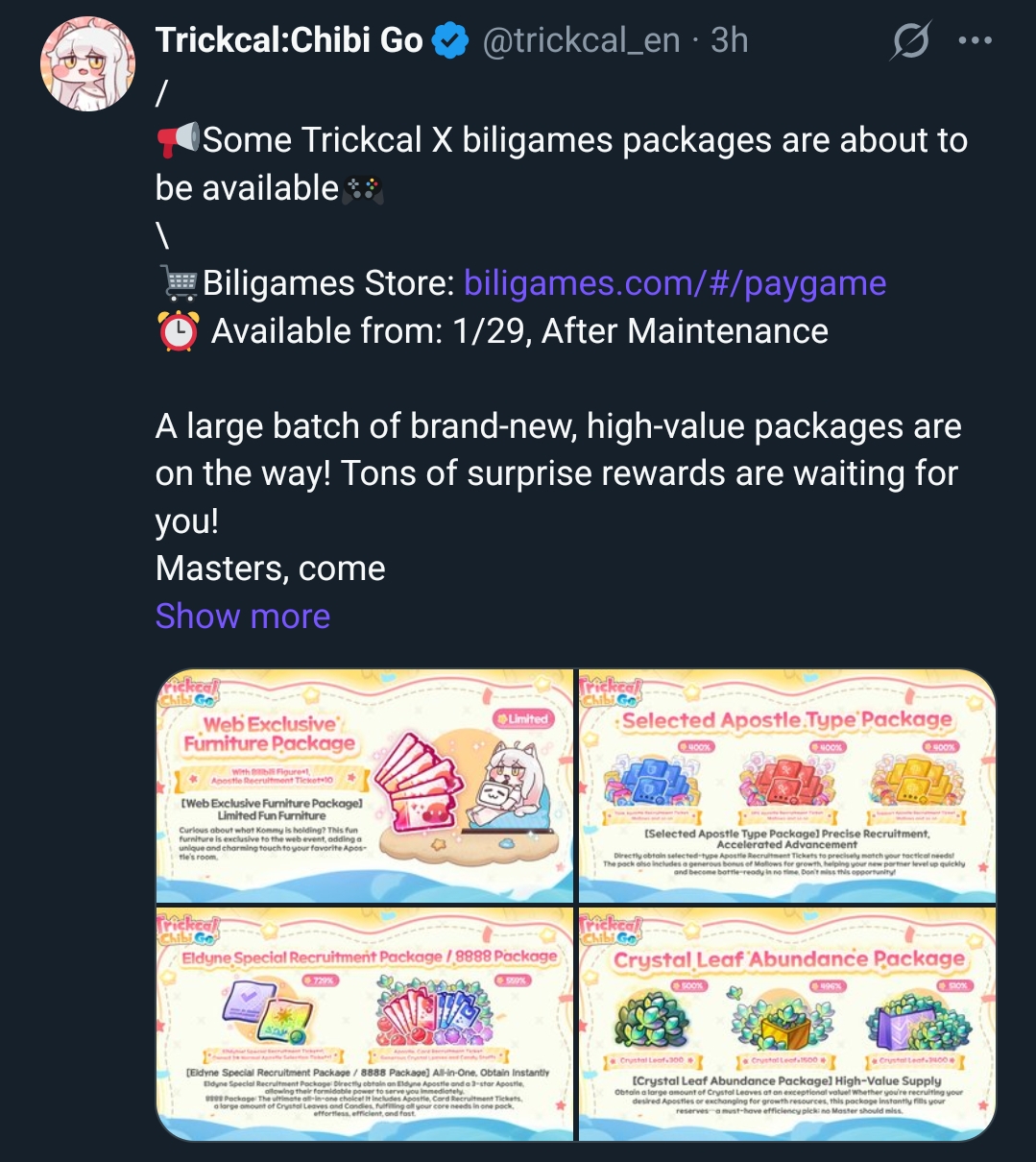The width and height of the screenshot is (1036, 1162).
Task: Open the @trickcal_en handle
Action: click(581, 40)
